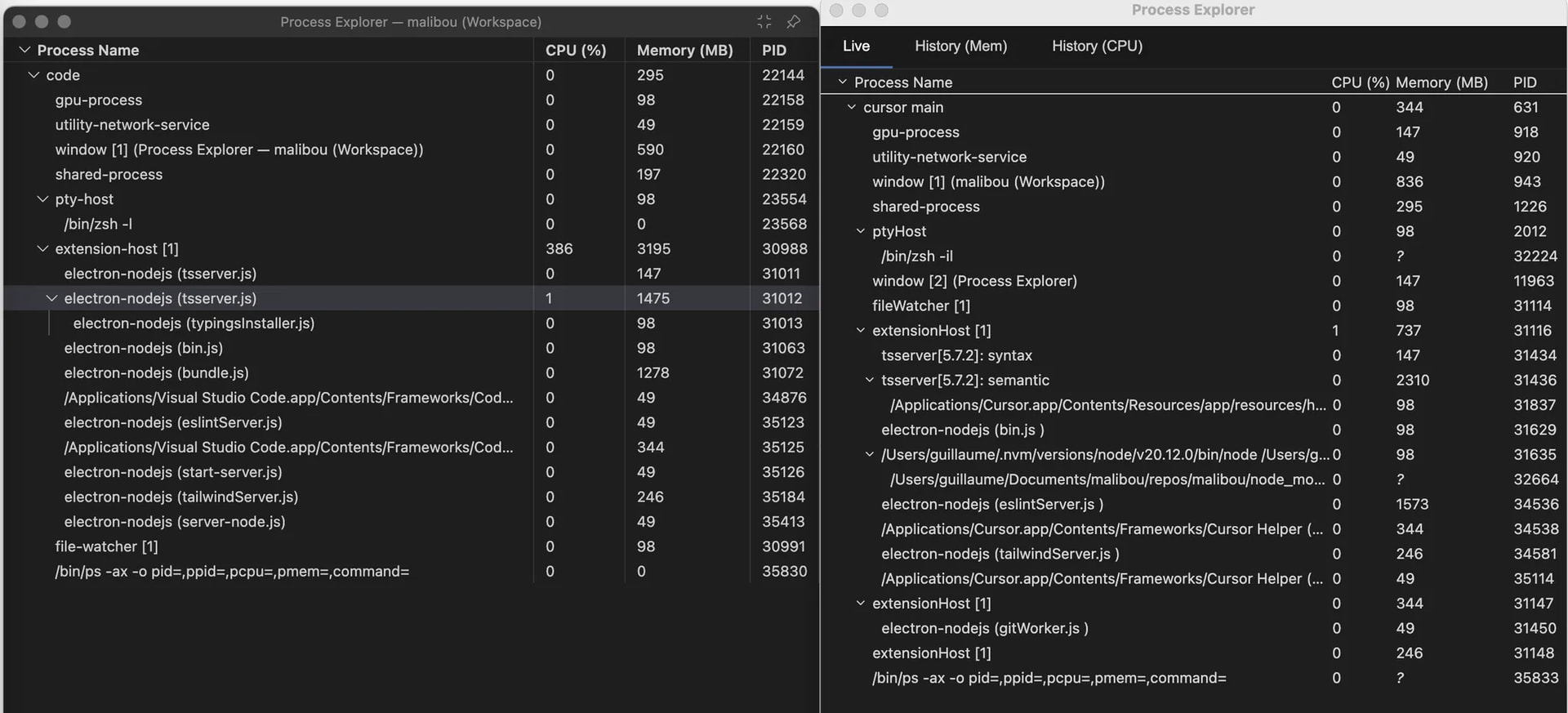Select Visual Studio Code.app process with PID 35125

[412, 448]
